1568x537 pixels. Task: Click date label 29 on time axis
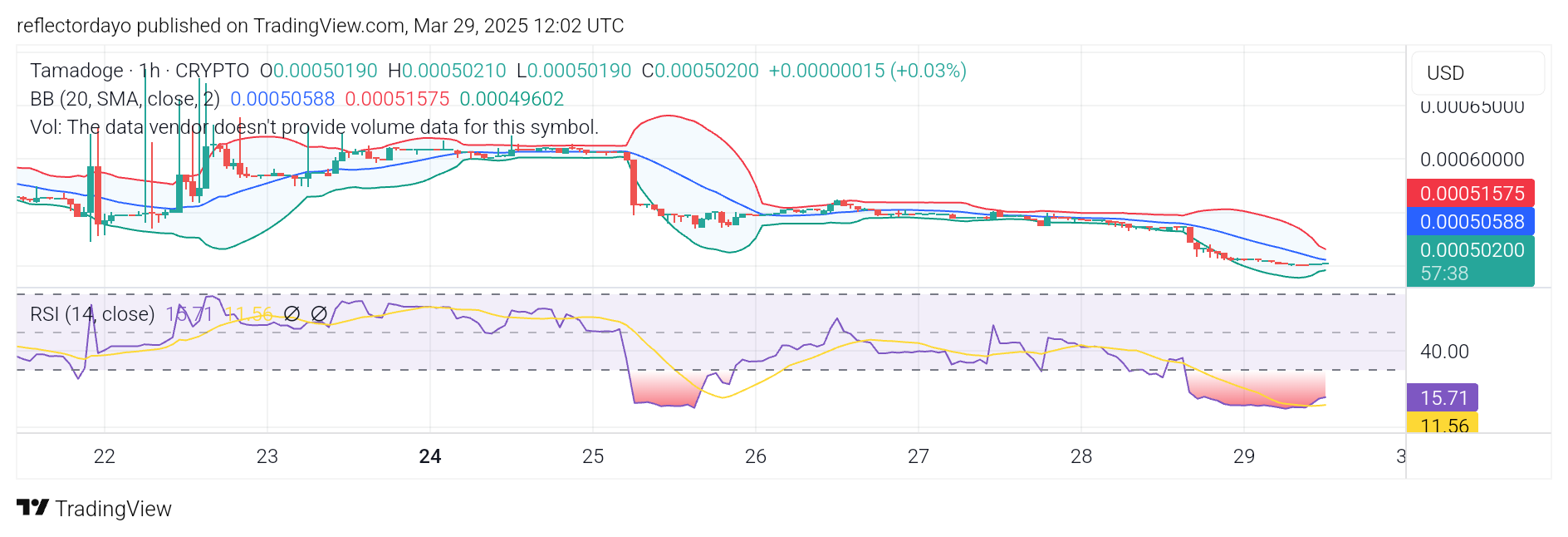1244,456
